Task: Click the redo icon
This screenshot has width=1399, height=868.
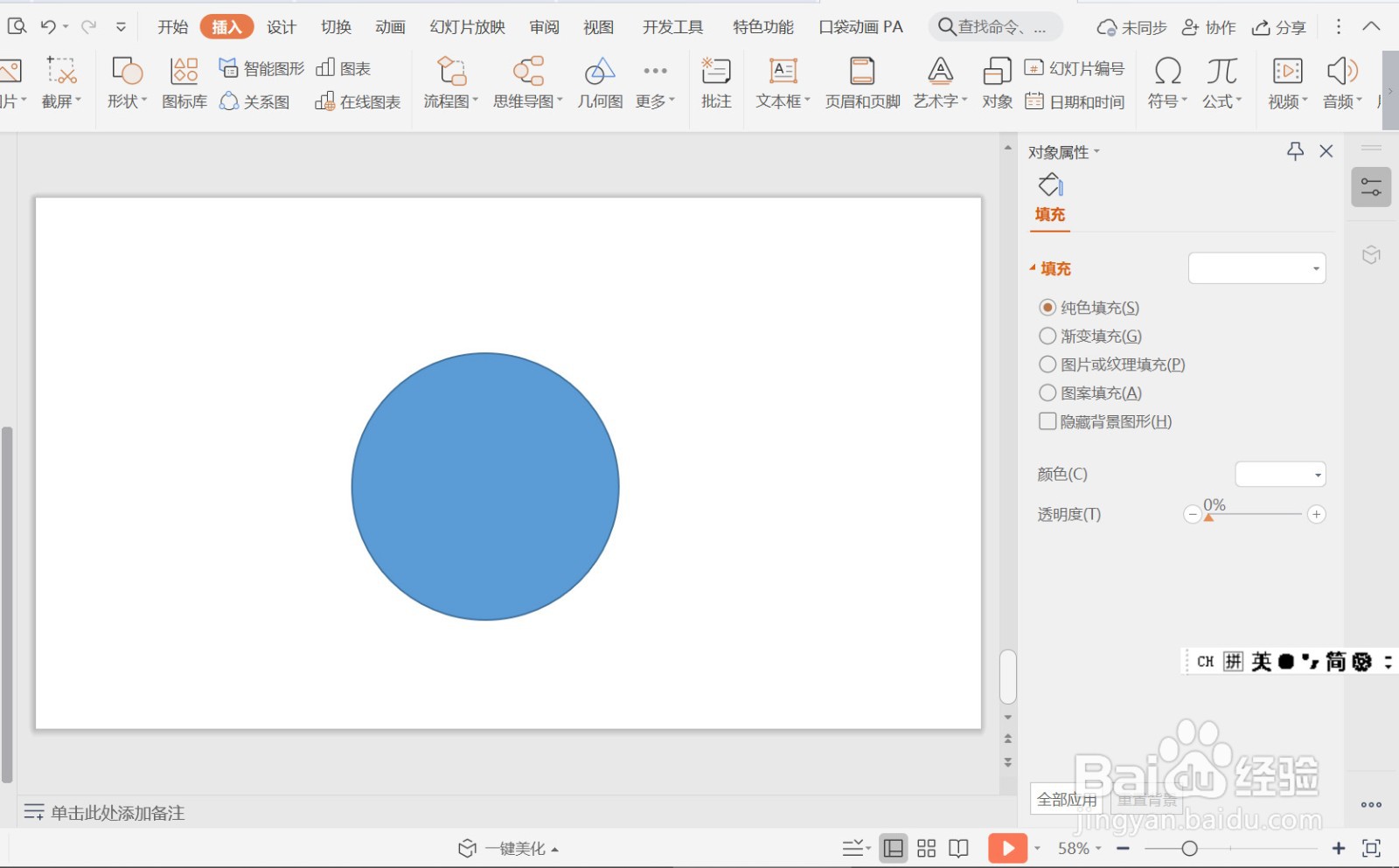Action: pyautogui.click(x=88, y=27)
